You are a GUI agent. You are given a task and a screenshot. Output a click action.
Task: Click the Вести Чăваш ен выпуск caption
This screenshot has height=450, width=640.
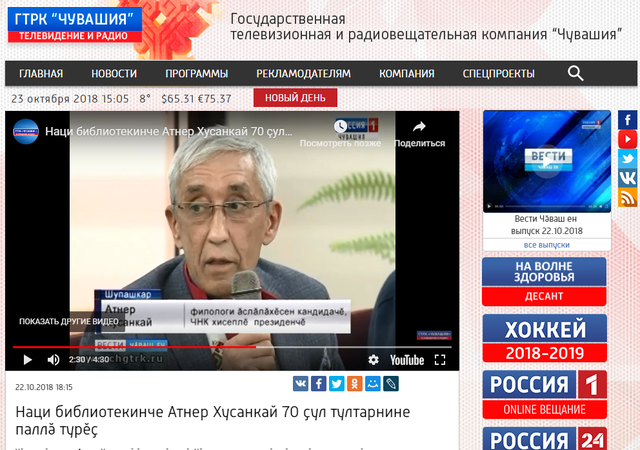[x=547, y=225]
